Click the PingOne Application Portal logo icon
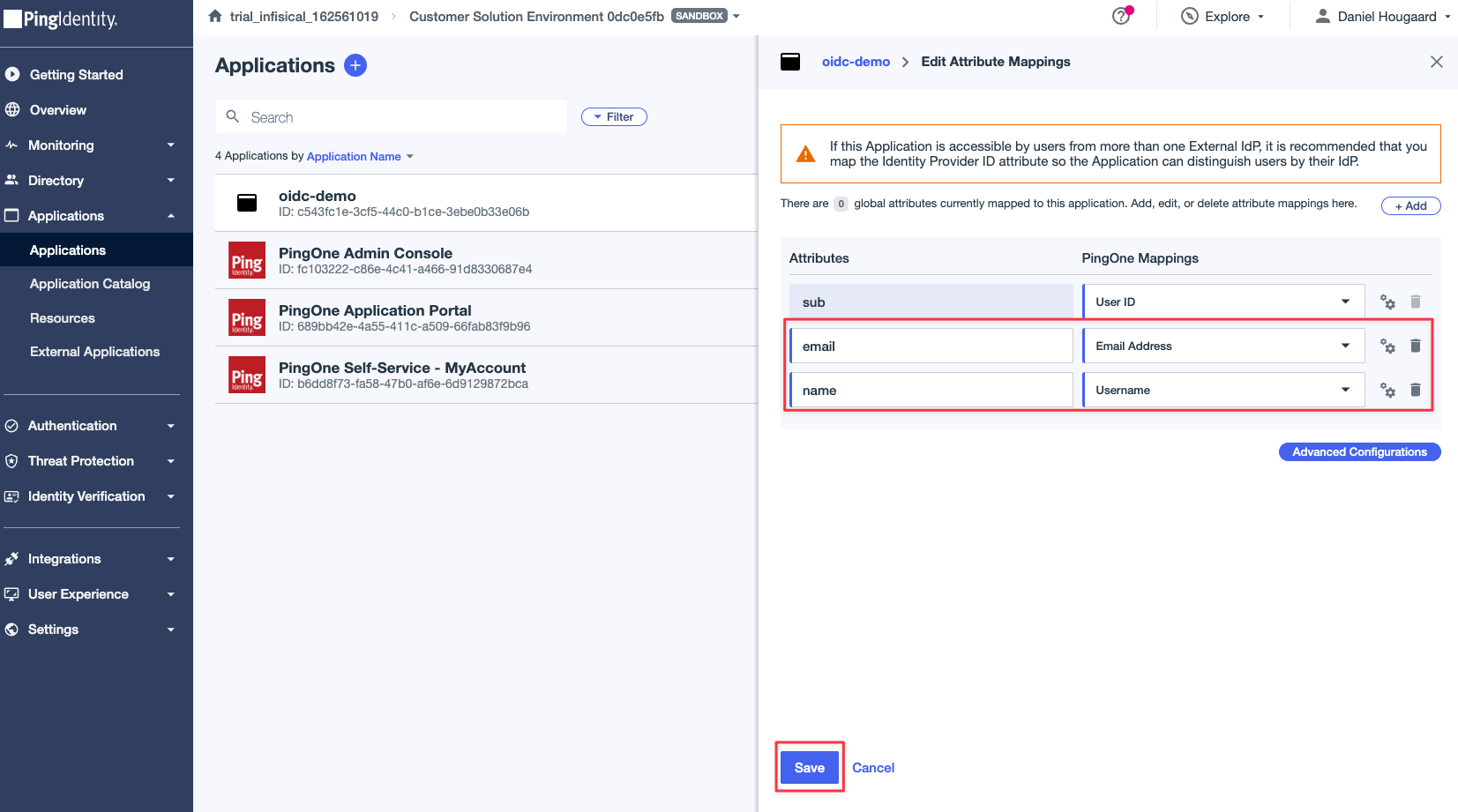The image size is (1458, 812). pos(247,317)
